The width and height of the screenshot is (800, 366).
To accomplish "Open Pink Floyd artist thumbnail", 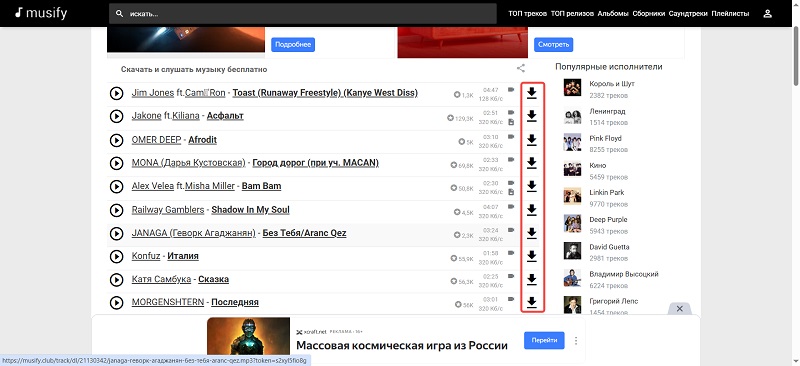I will pos(572,142).
